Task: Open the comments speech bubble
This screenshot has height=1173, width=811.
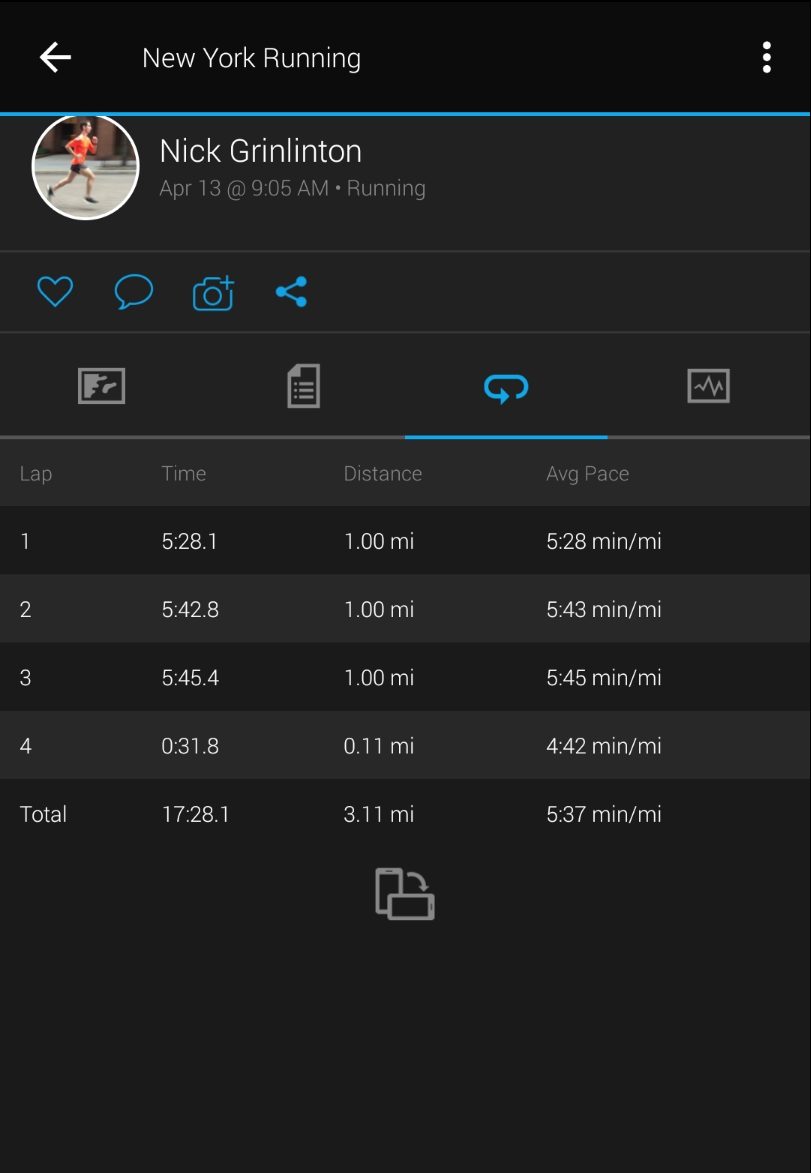Action: (133, 292)
